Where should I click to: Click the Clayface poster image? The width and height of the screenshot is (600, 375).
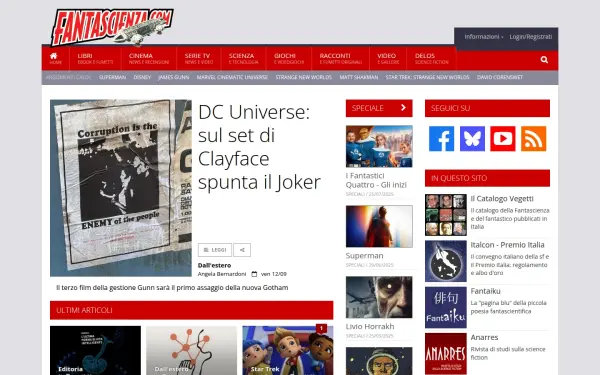121,188
